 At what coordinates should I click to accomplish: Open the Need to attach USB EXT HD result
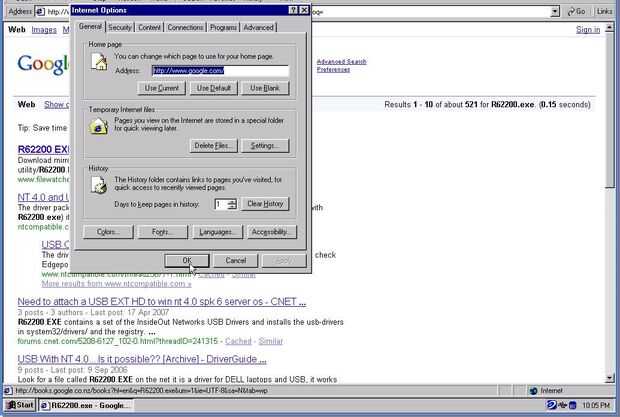click(x=162, y=302)
